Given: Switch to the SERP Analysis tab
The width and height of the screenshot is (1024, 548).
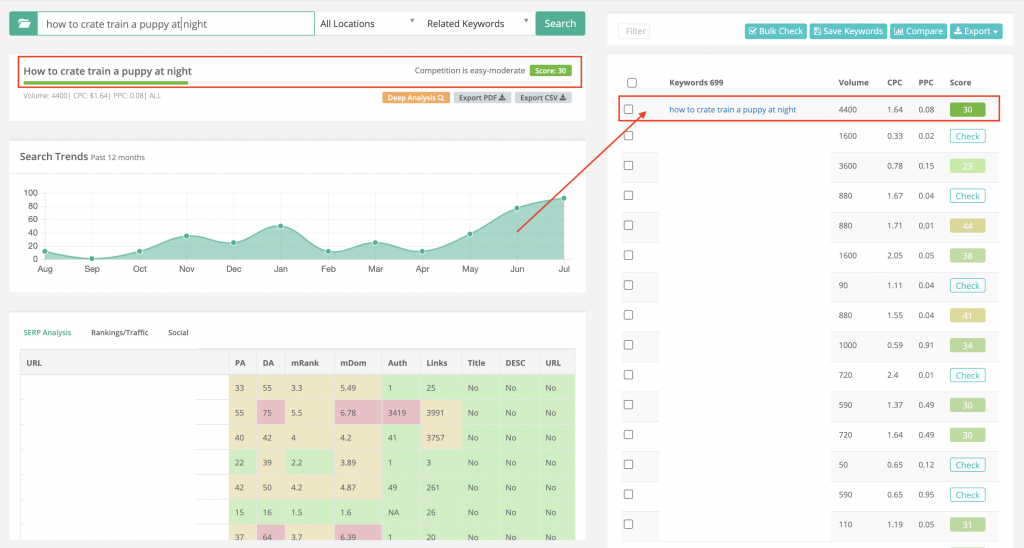Looking at the screenshot, I should click(x=47, y=332).
